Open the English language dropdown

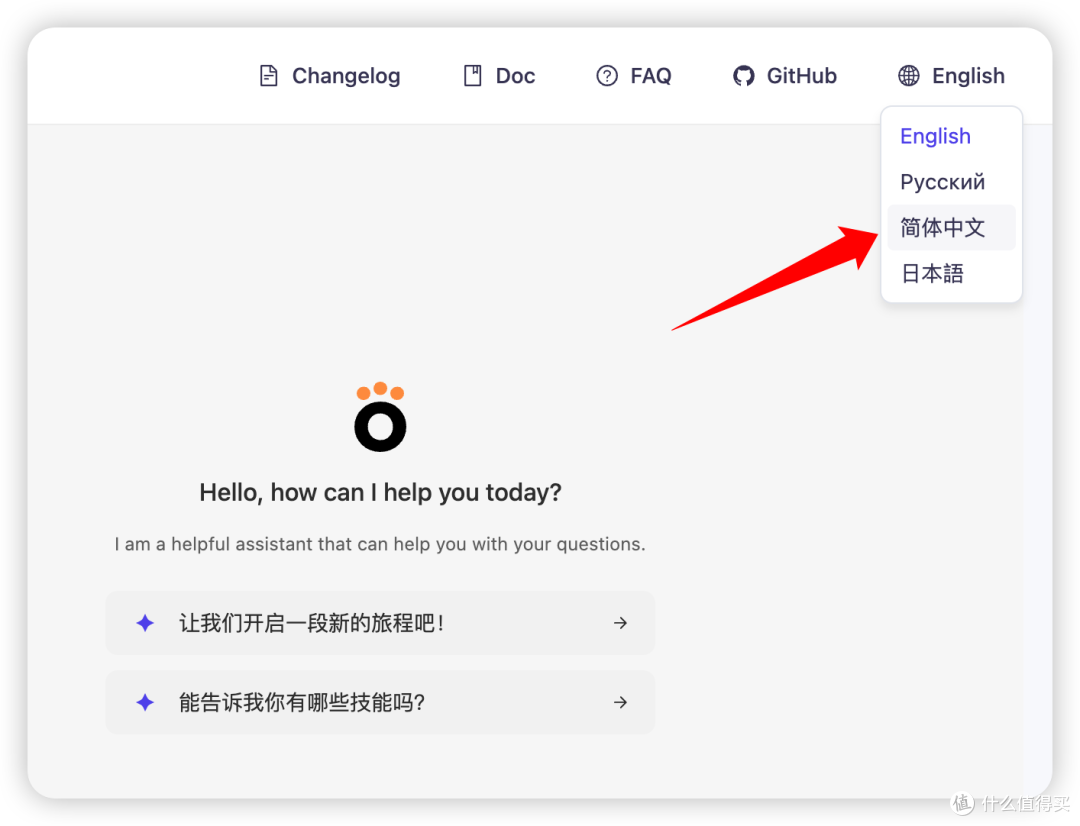click(950, 75)
